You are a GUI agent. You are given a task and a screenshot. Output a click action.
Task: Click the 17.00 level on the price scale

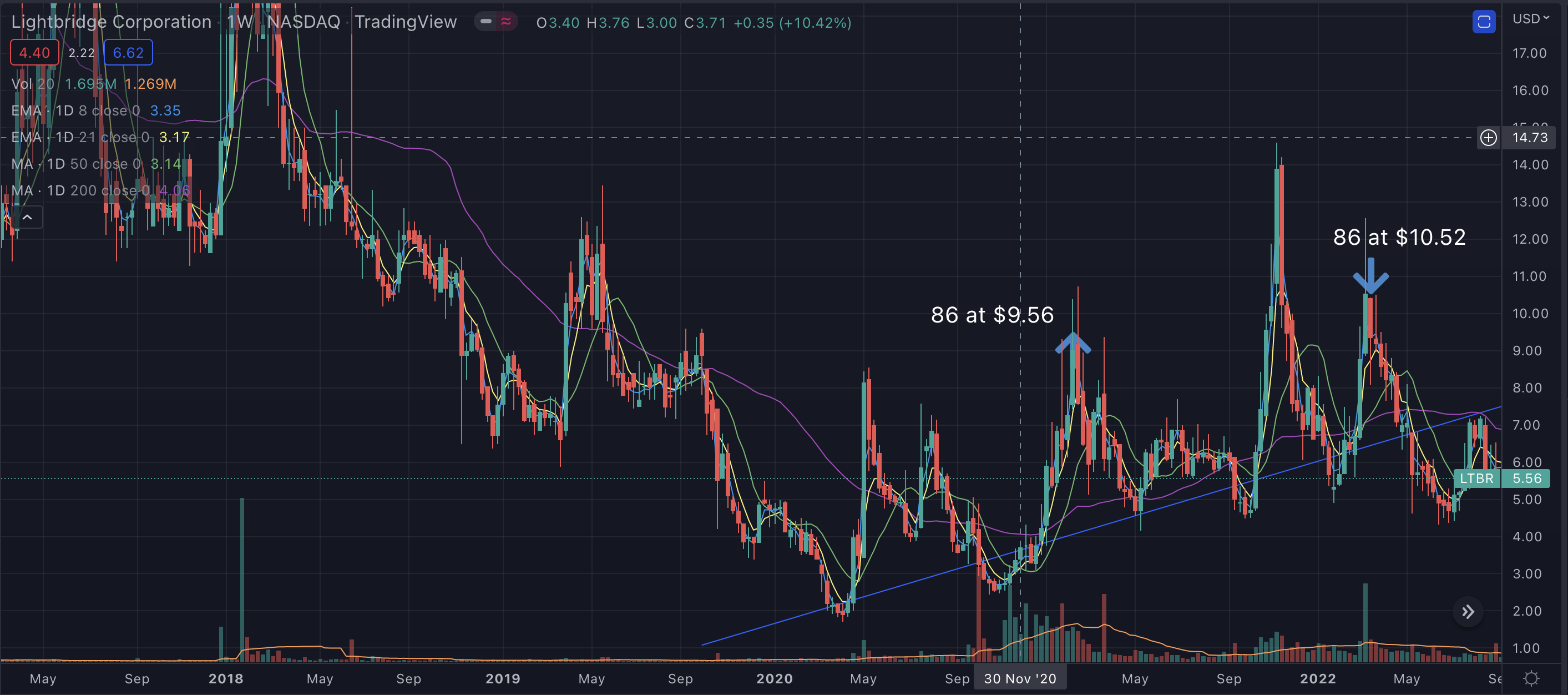pos(1530,54)
